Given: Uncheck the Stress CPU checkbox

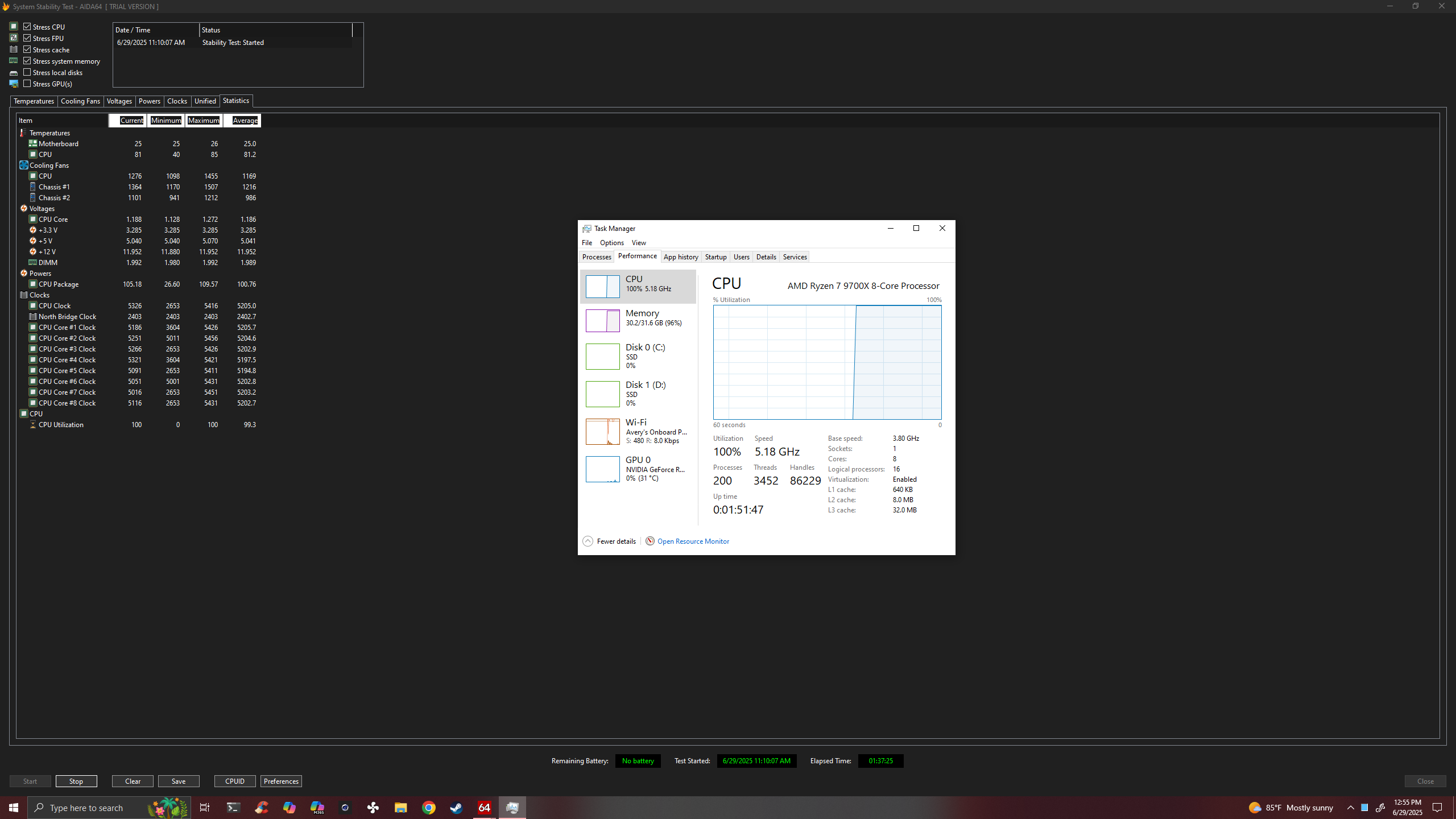Looking at the screenshot, I should (x=27, y=27).
